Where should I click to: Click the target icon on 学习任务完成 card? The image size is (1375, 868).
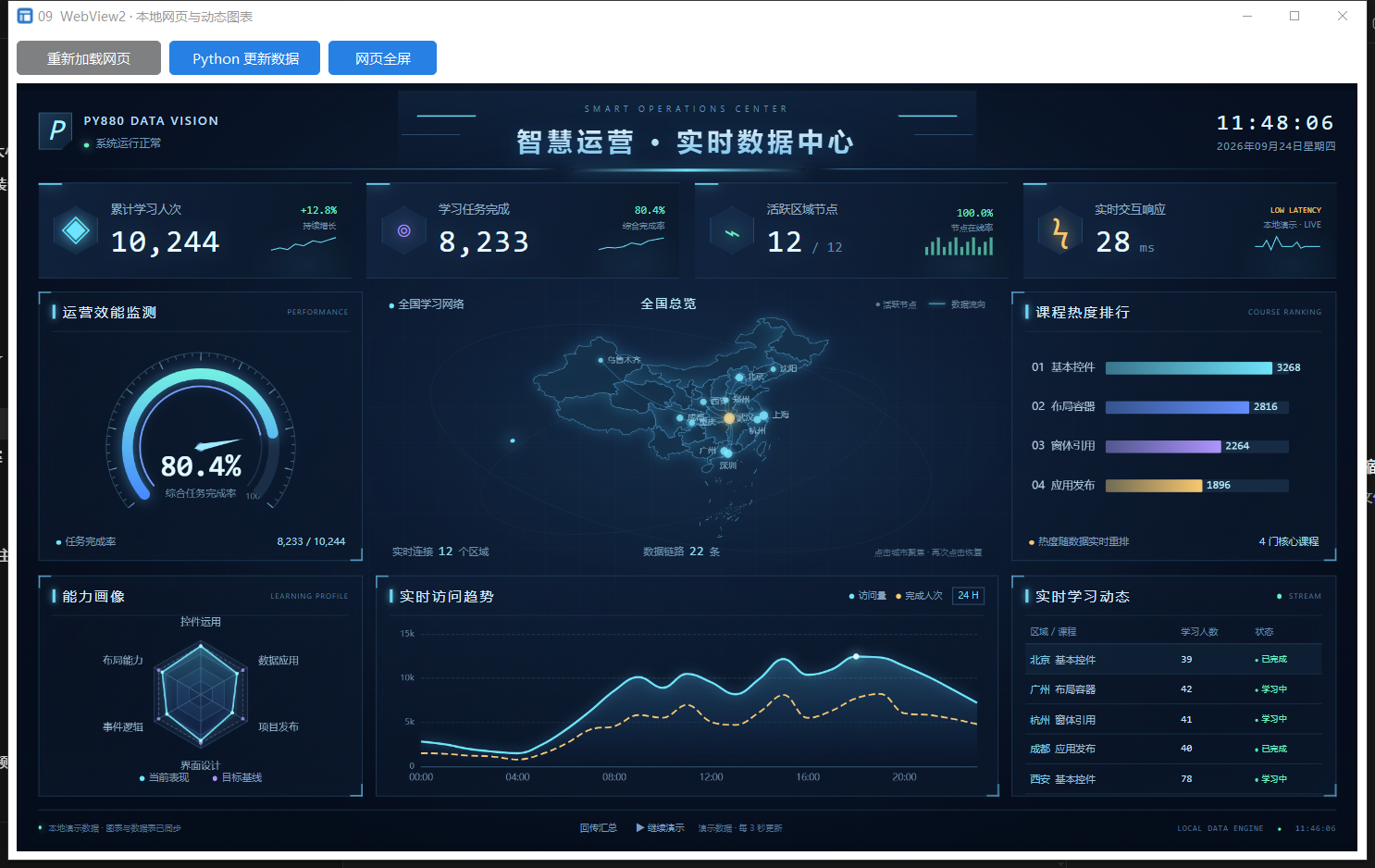(x=404, y=231)
